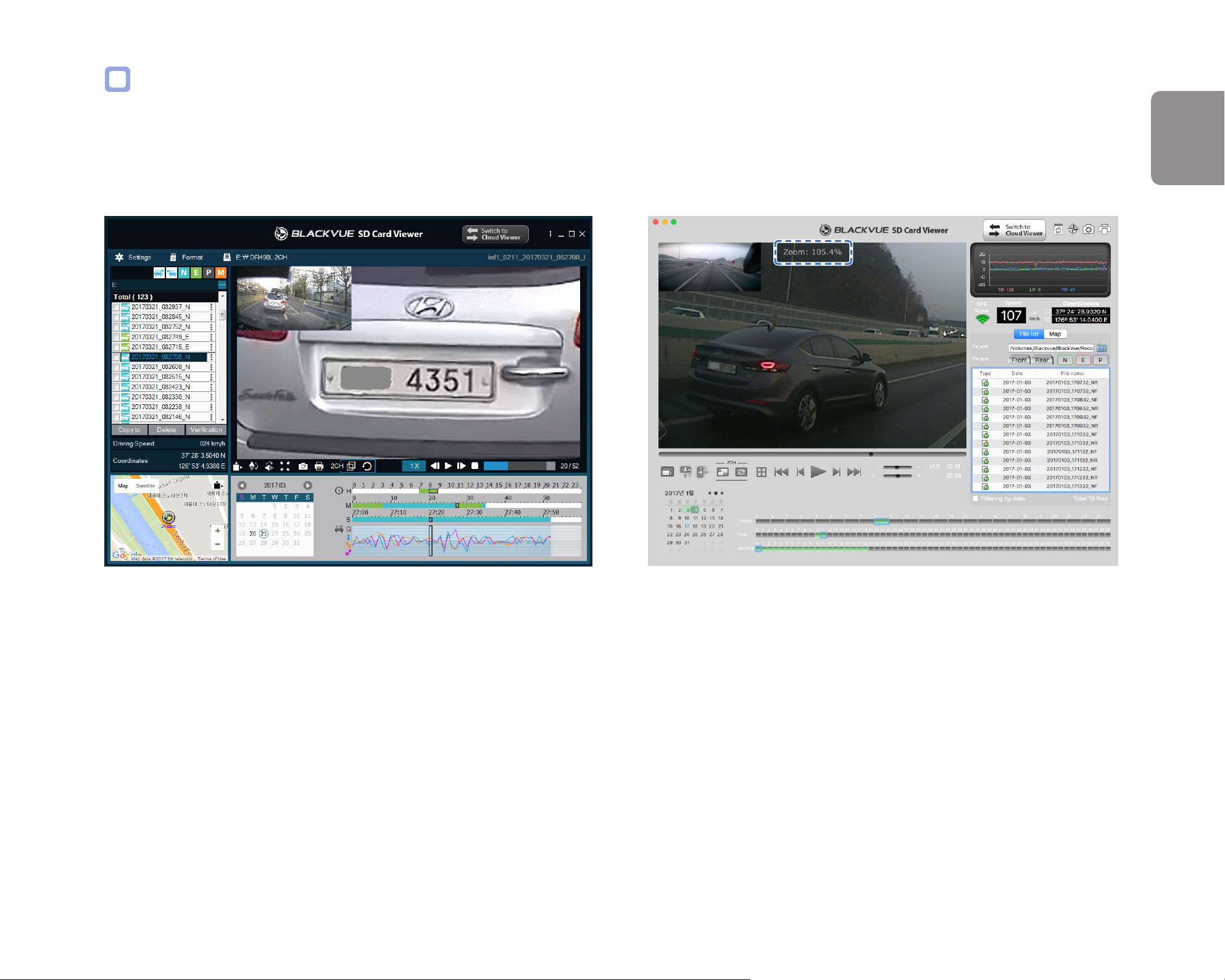Open the options dots for 20170321_082845_N

tap(212, 317)
